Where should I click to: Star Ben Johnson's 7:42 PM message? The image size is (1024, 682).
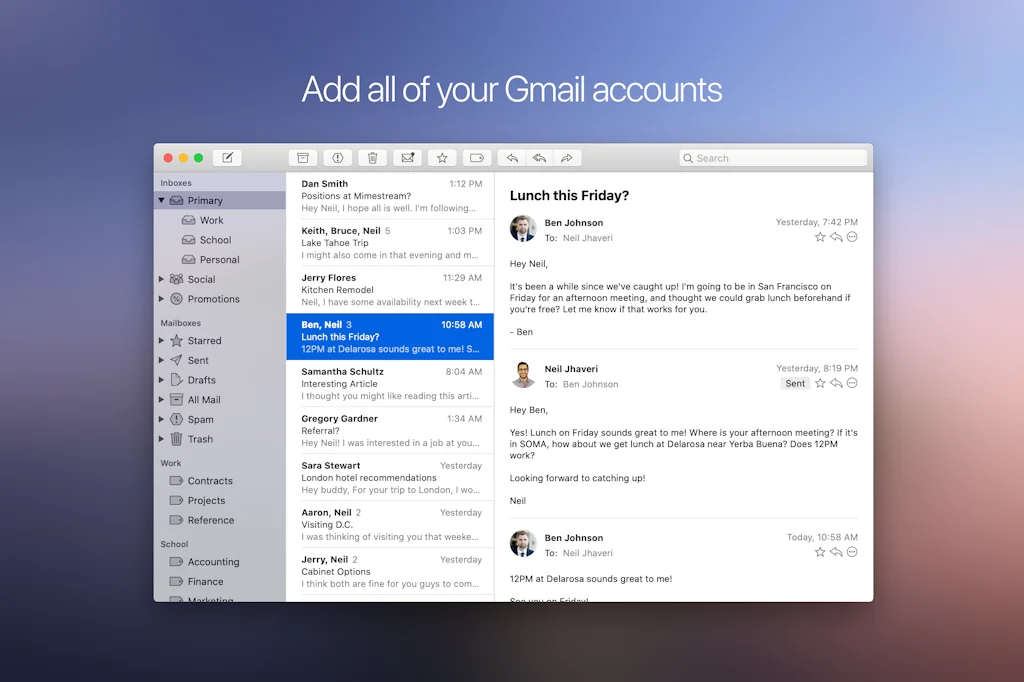(820, 237)
